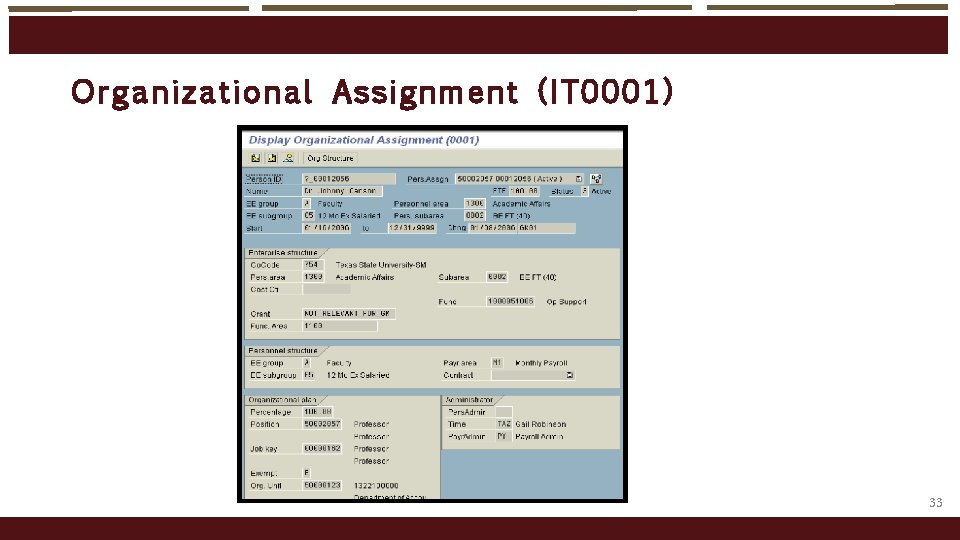Click the Status code field
Image resolution: width=960 pixels, height=540 pixels.
click(584, 191)
